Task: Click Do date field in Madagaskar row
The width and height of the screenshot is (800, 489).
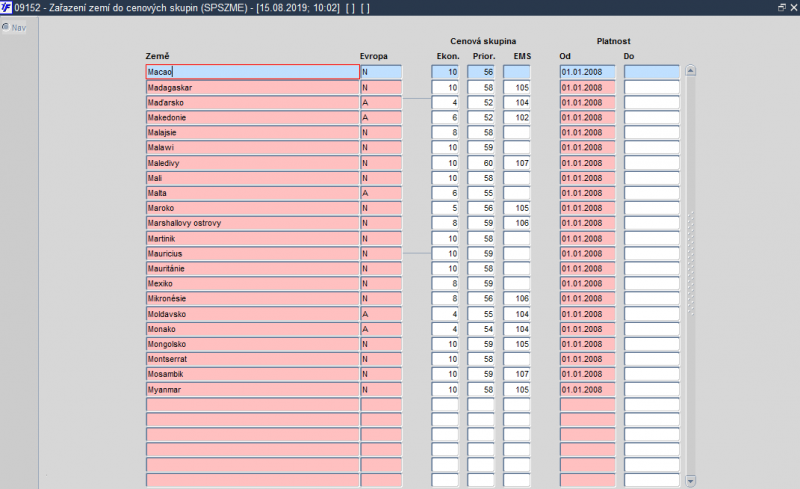Action: click(x=652, y=87)
